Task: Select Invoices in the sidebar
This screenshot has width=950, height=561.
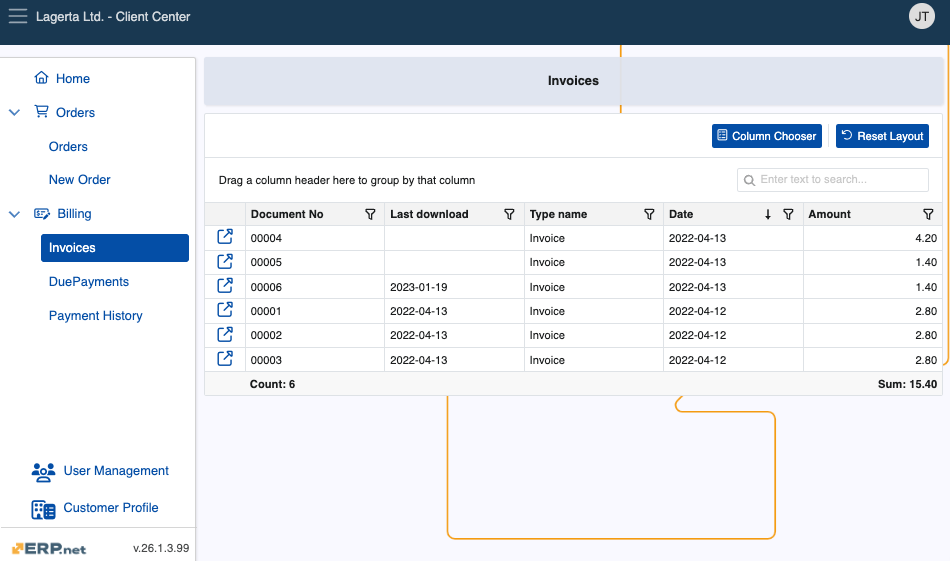Action: tap(115, 248)
